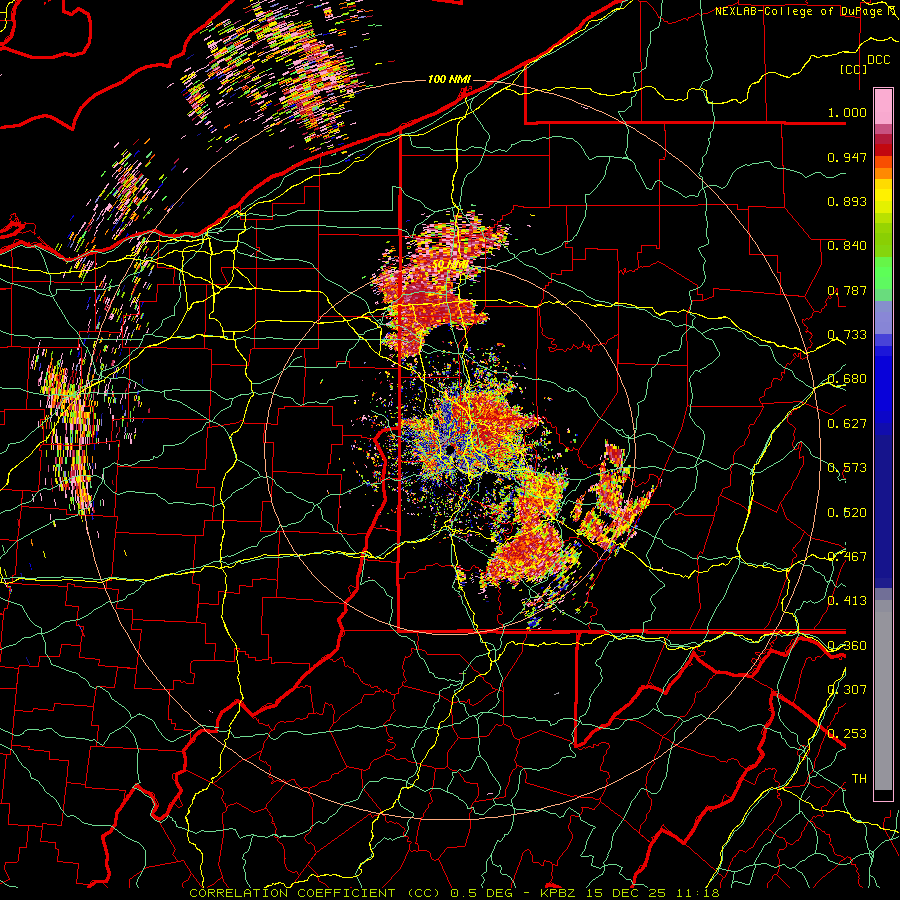Select the KPBZ station identifier in the caption
900x900 pixels.
pos(559,893)
